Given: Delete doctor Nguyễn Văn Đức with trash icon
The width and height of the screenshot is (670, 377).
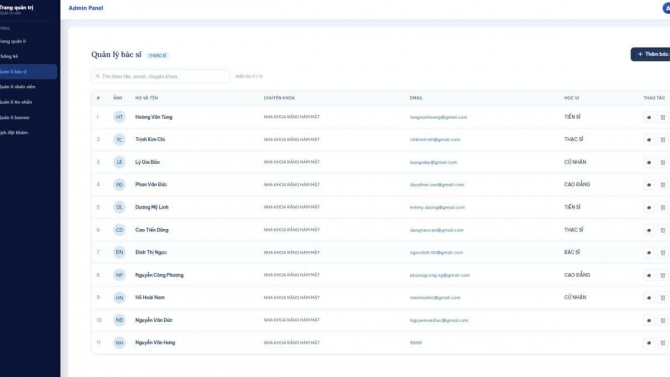Looking at the screenshot, I should click(x=663, y=320).
